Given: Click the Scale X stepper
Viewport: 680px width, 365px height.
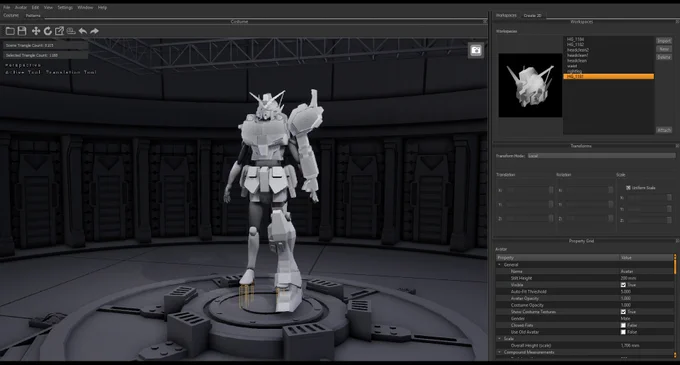Looking at the screenshot, I should [669, 198].
